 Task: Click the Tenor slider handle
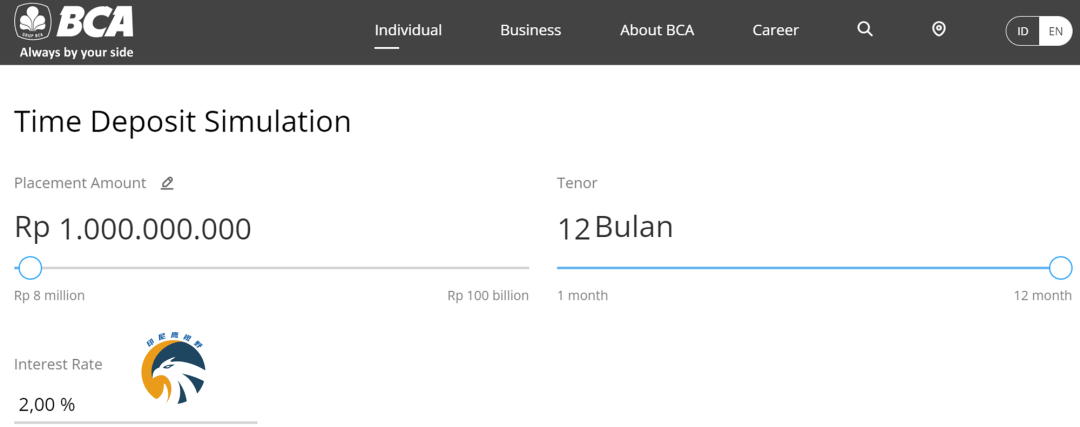1060,268
